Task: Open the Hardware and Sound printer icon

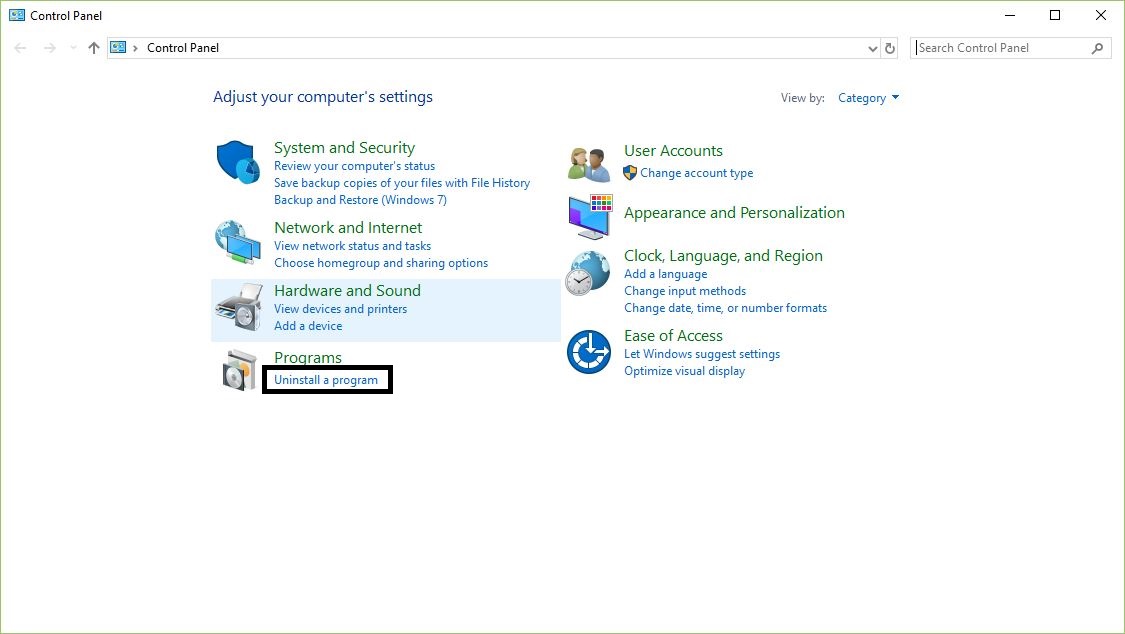Action: tap(238, 306)
